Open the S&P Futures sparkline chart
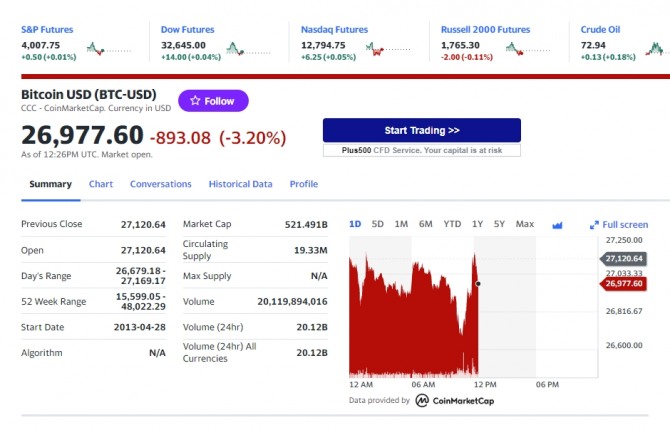This screenshot has width=670, height=430. point(109,49)
